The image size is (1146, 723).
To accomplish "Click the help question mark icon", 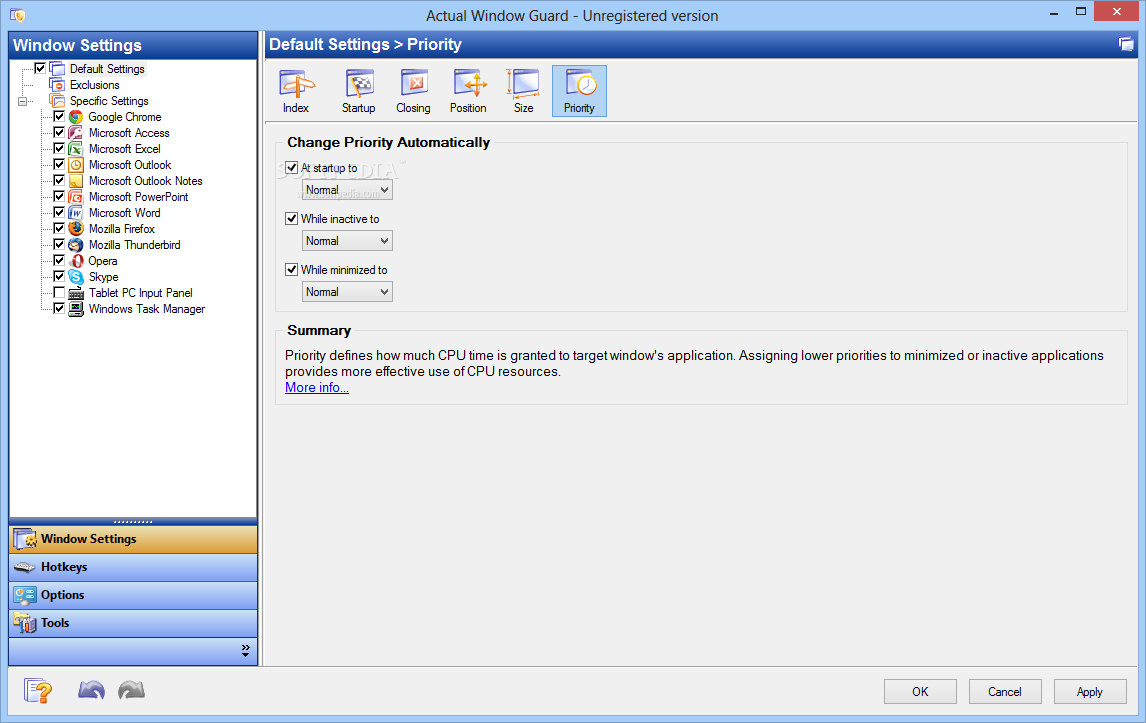I will pyautogui.click(x=38, y=690).
